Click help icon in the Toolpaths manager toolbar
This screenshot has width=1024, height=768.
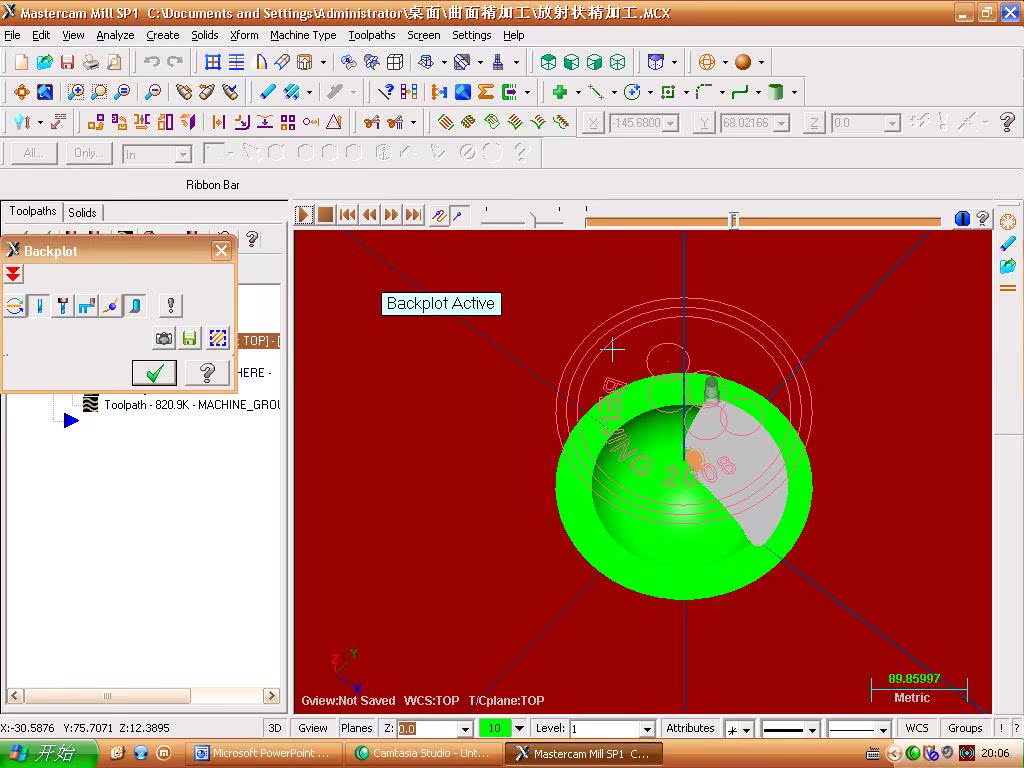point(252,240)
